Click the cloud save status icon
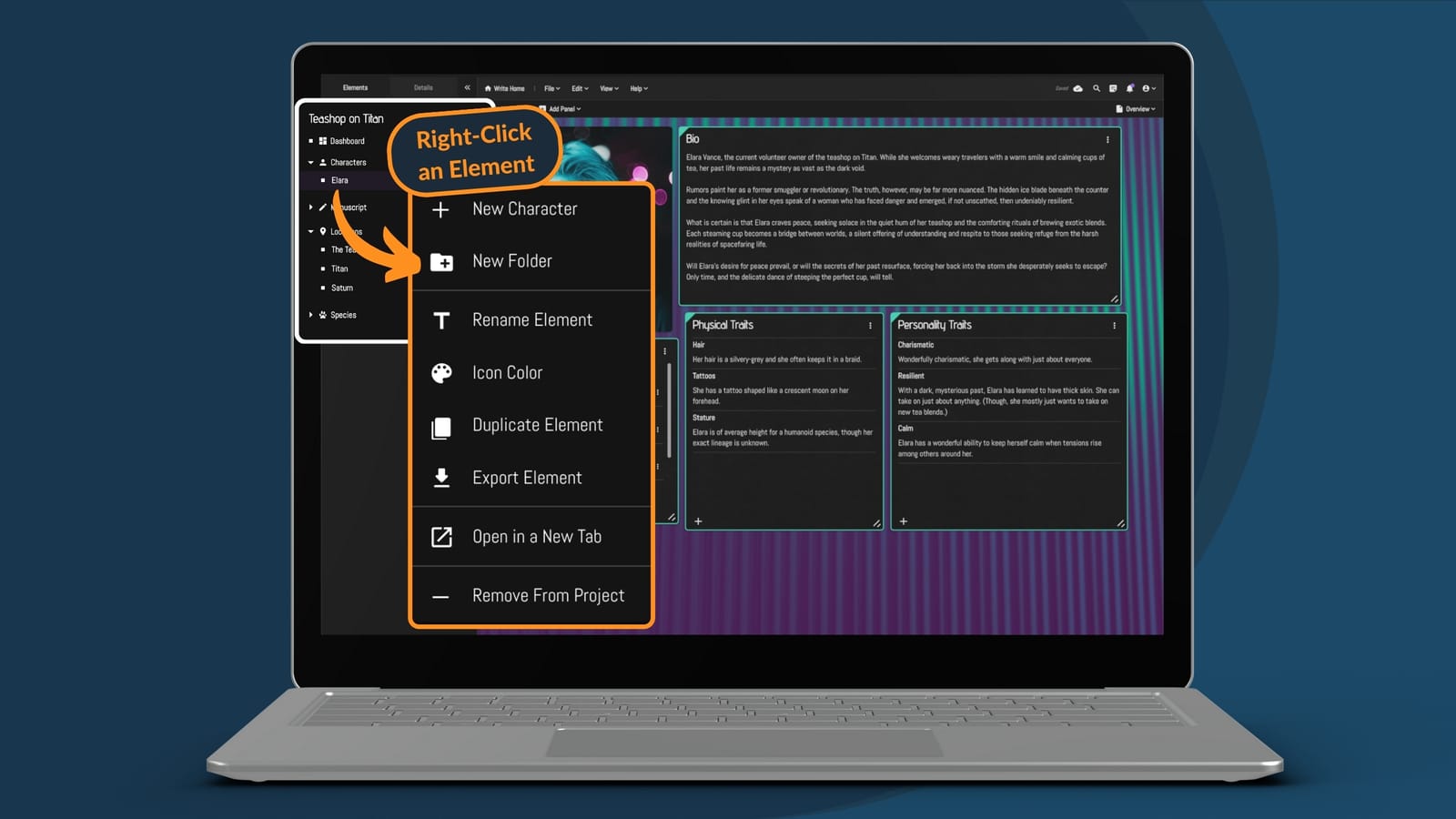This screenshot has width=1456, height=819. click(x=1078, y=88)
